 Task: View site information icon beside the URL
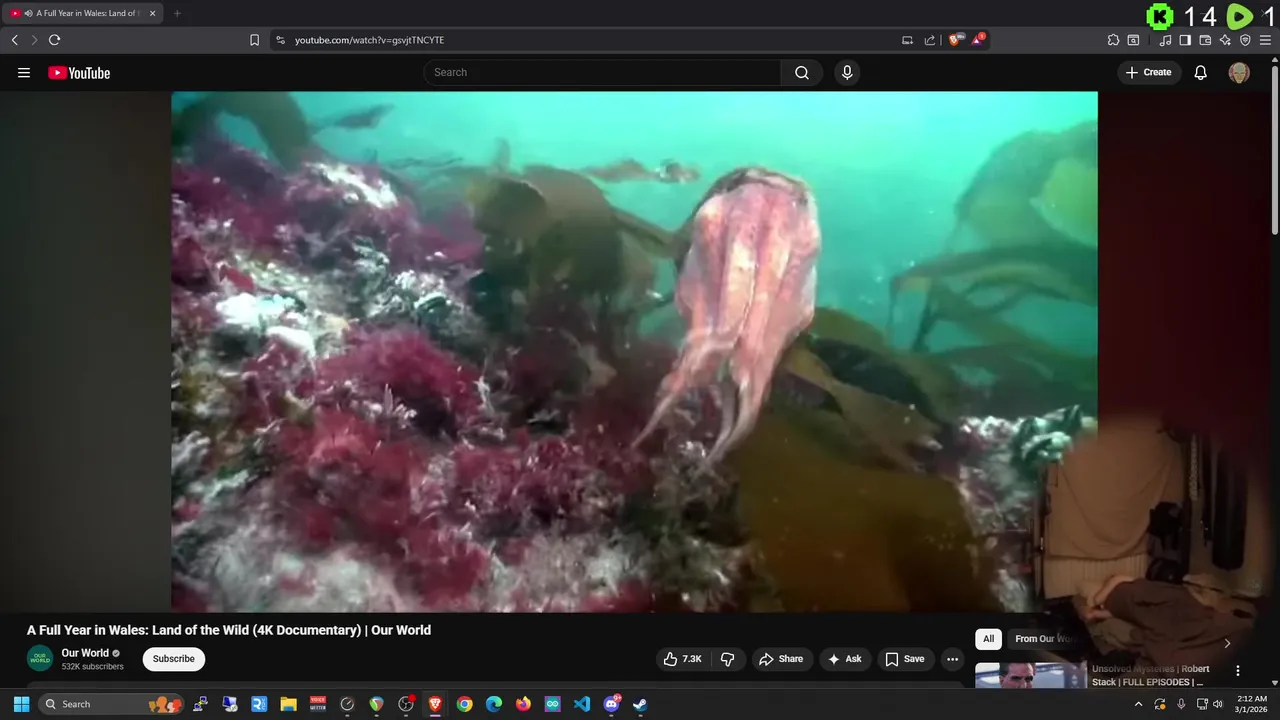[280, 40]
